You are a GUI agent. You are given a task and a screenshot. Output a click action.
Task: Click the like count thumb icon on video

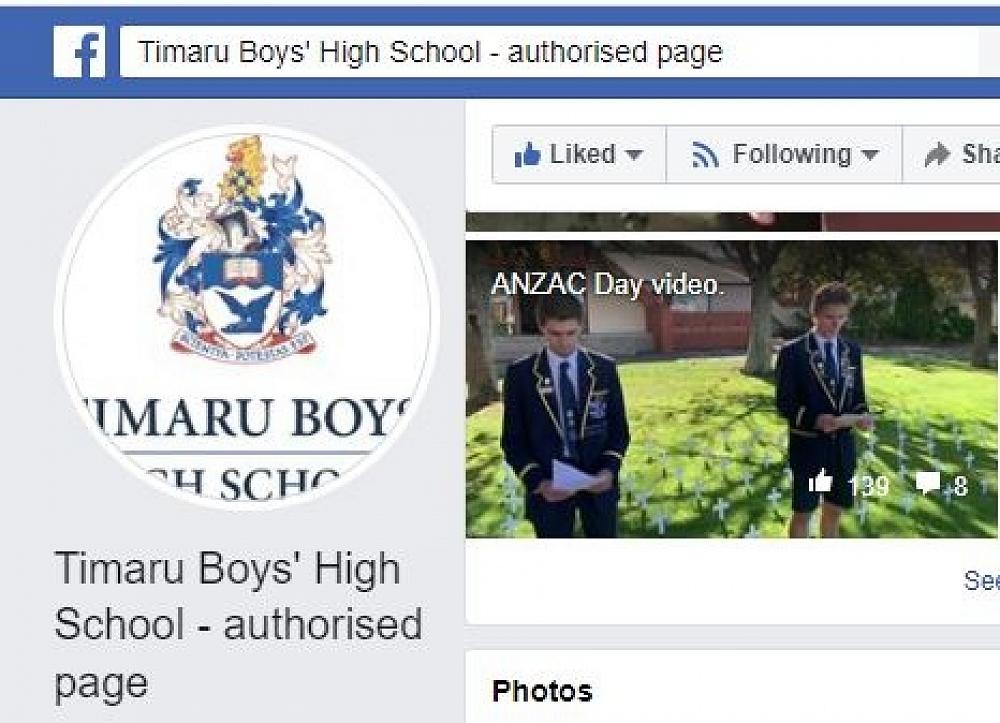821,482
